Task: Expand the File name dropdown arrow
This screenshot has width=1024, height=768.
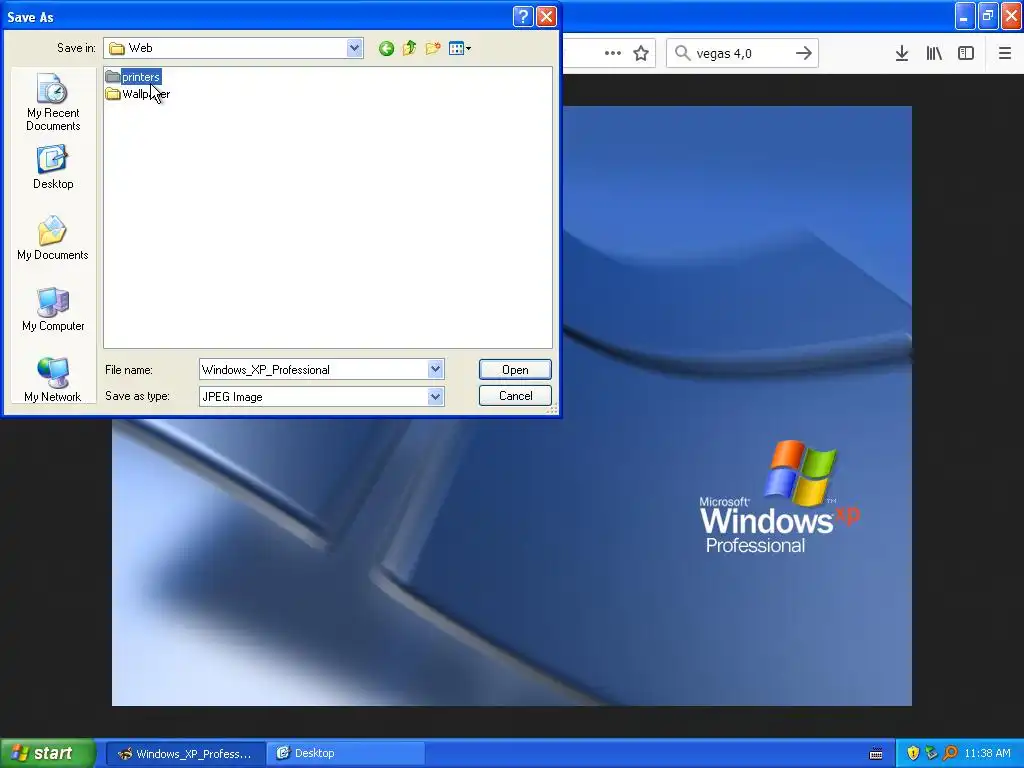Action: pos(436,370)
